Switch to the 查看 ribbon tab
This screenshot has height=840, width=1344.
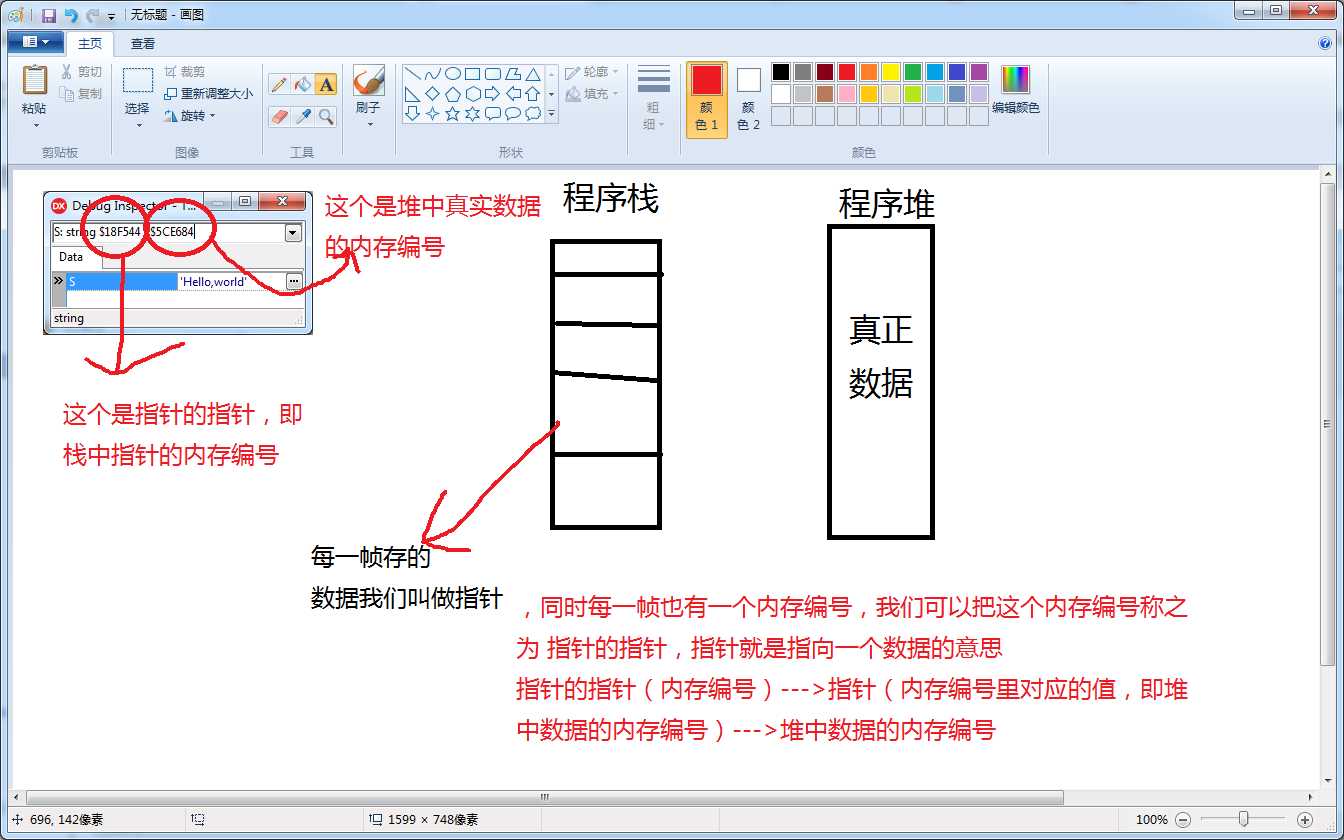(143, 43)
